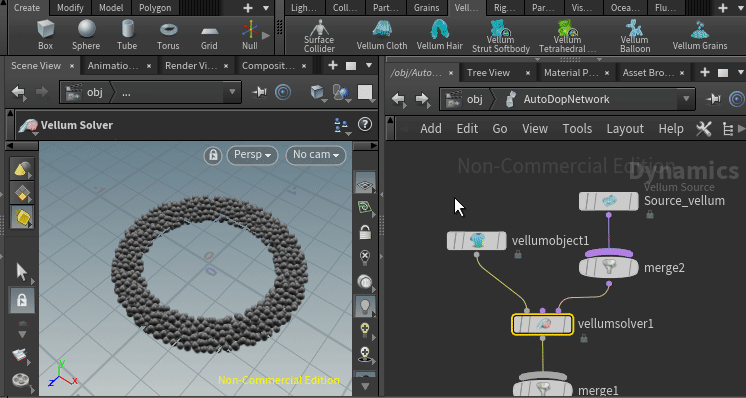
Task: Open the Tree View pane tab
Action: [488, 73]
